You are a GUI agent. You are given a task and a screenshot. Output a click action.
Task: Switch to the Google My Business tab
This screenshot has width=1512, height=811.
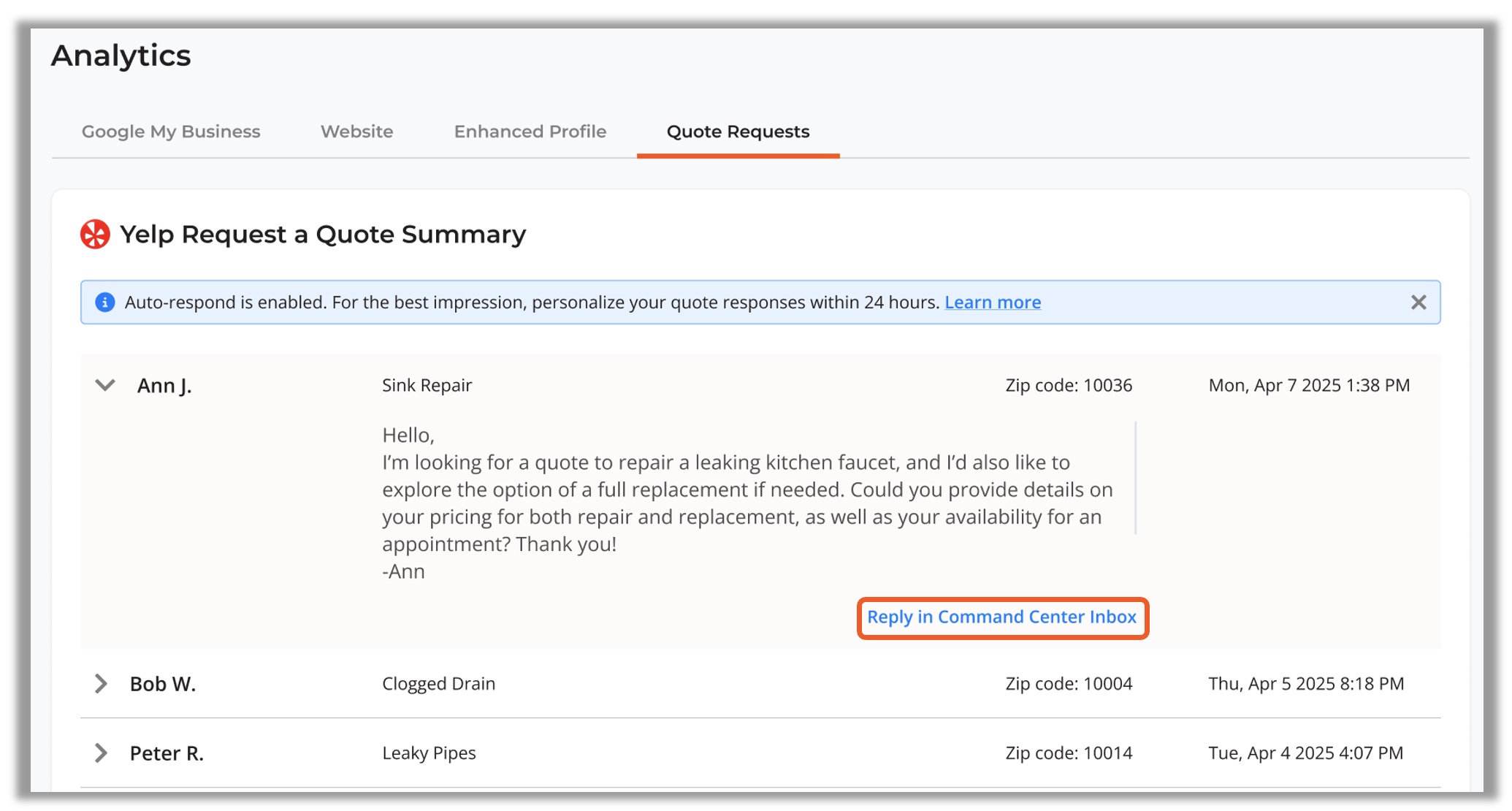pyautogui.click(x=171, y=132)
